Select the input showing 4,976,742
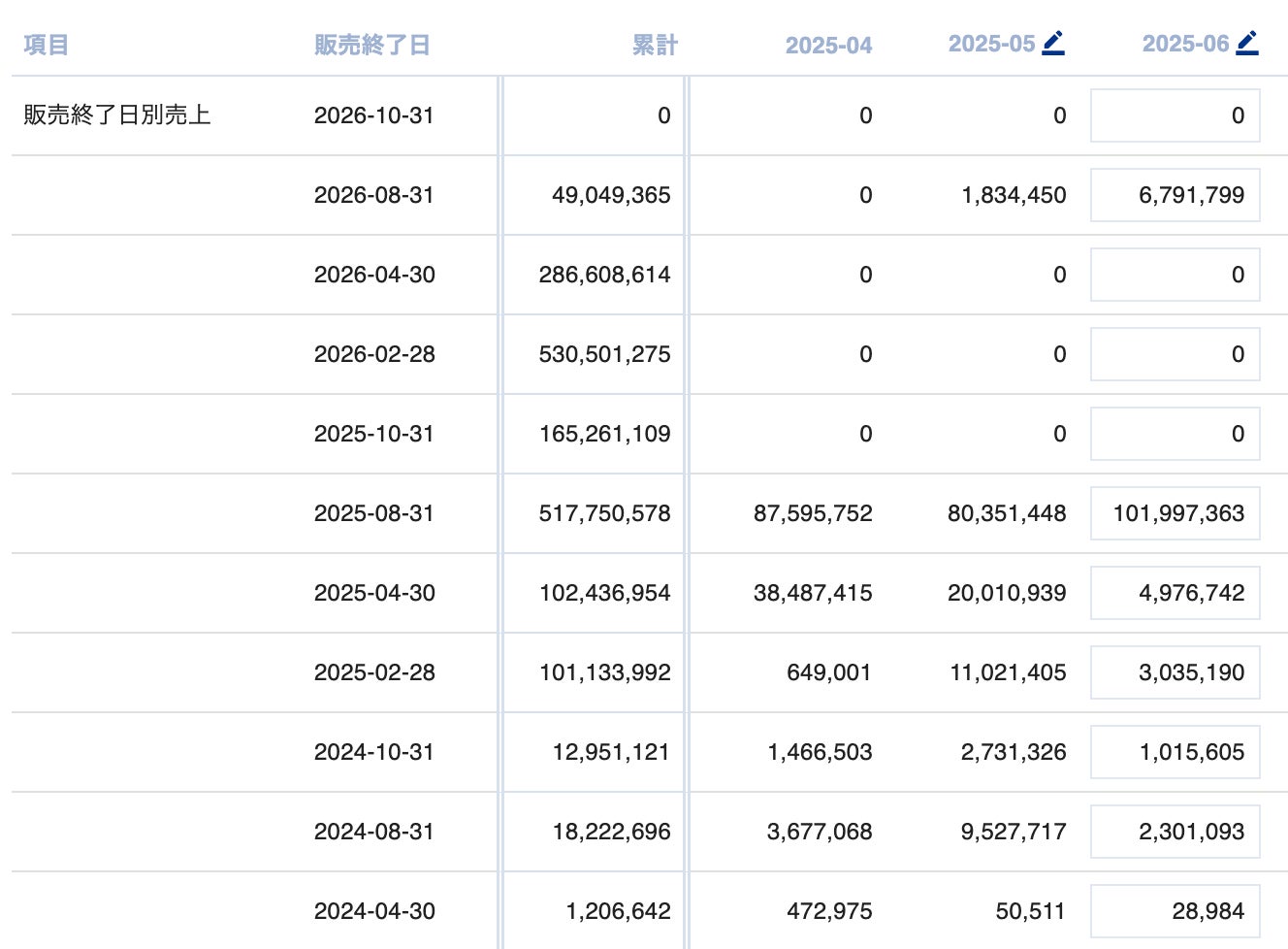The image size is (1288, 949). click(1175, 593)
